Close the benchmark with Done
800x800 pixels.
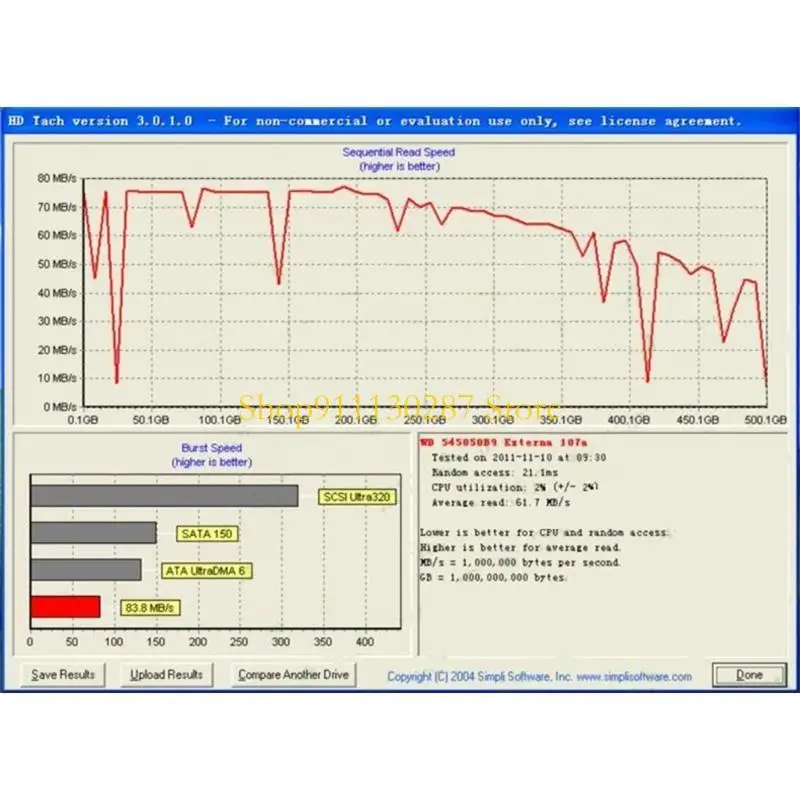click(749, 675)
